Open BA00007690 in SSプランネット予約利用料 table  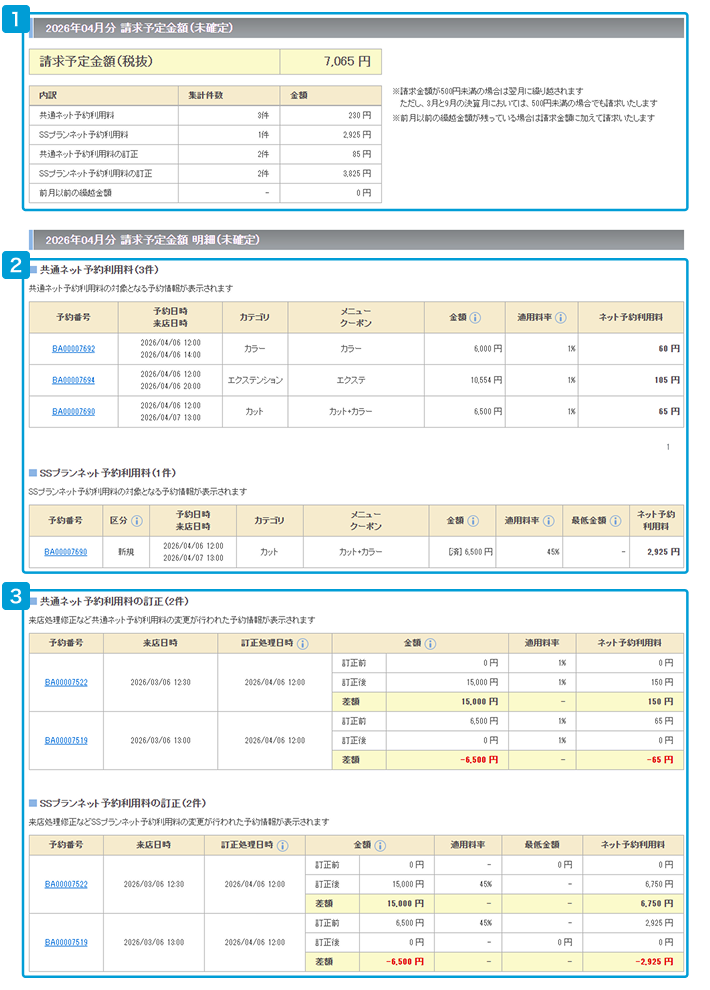(x=65, y=552)
